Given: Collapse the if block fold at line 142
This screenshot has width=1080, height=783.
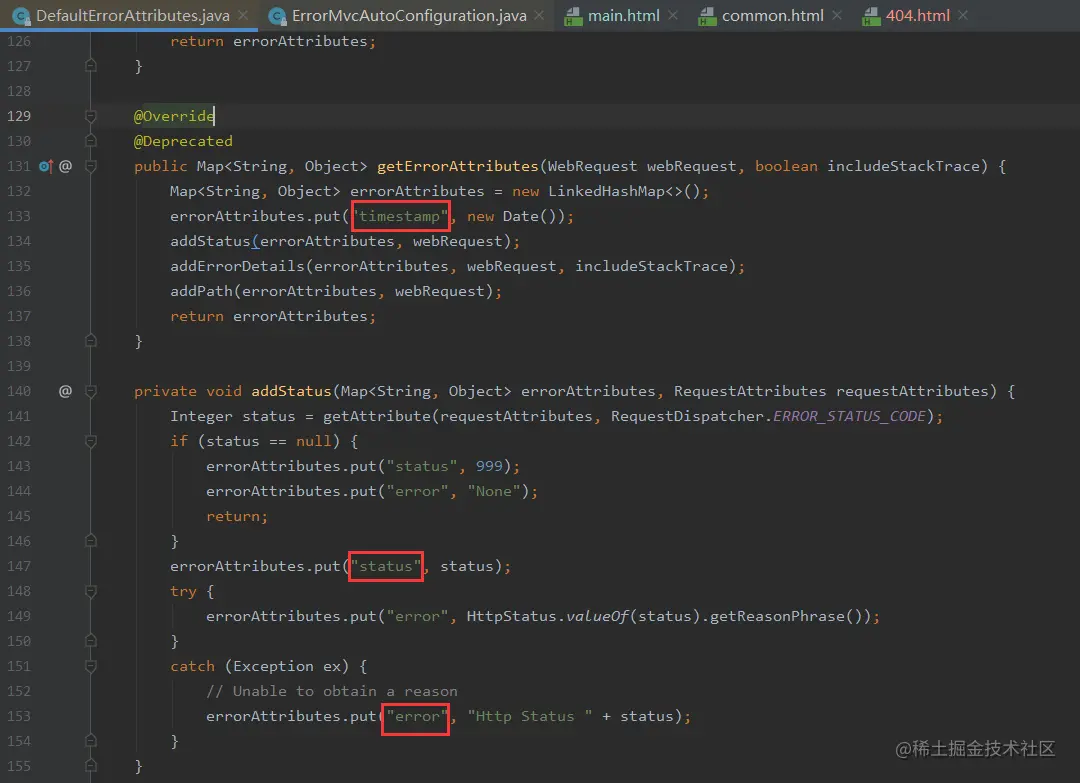Looking at the screenshot, I should click(90, 441).
